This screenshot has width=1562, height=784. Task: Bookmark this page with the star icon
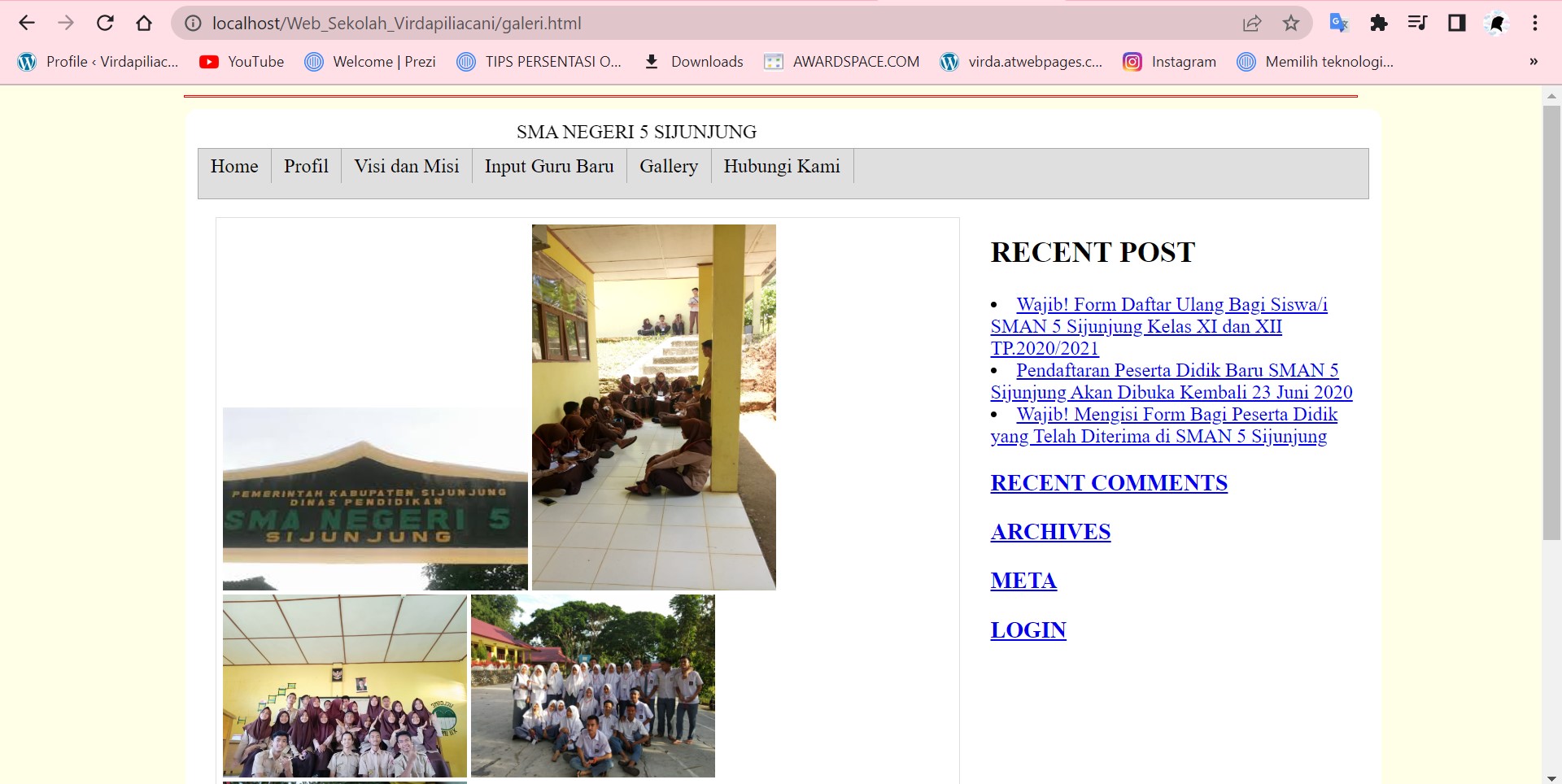pos(1291,23)
